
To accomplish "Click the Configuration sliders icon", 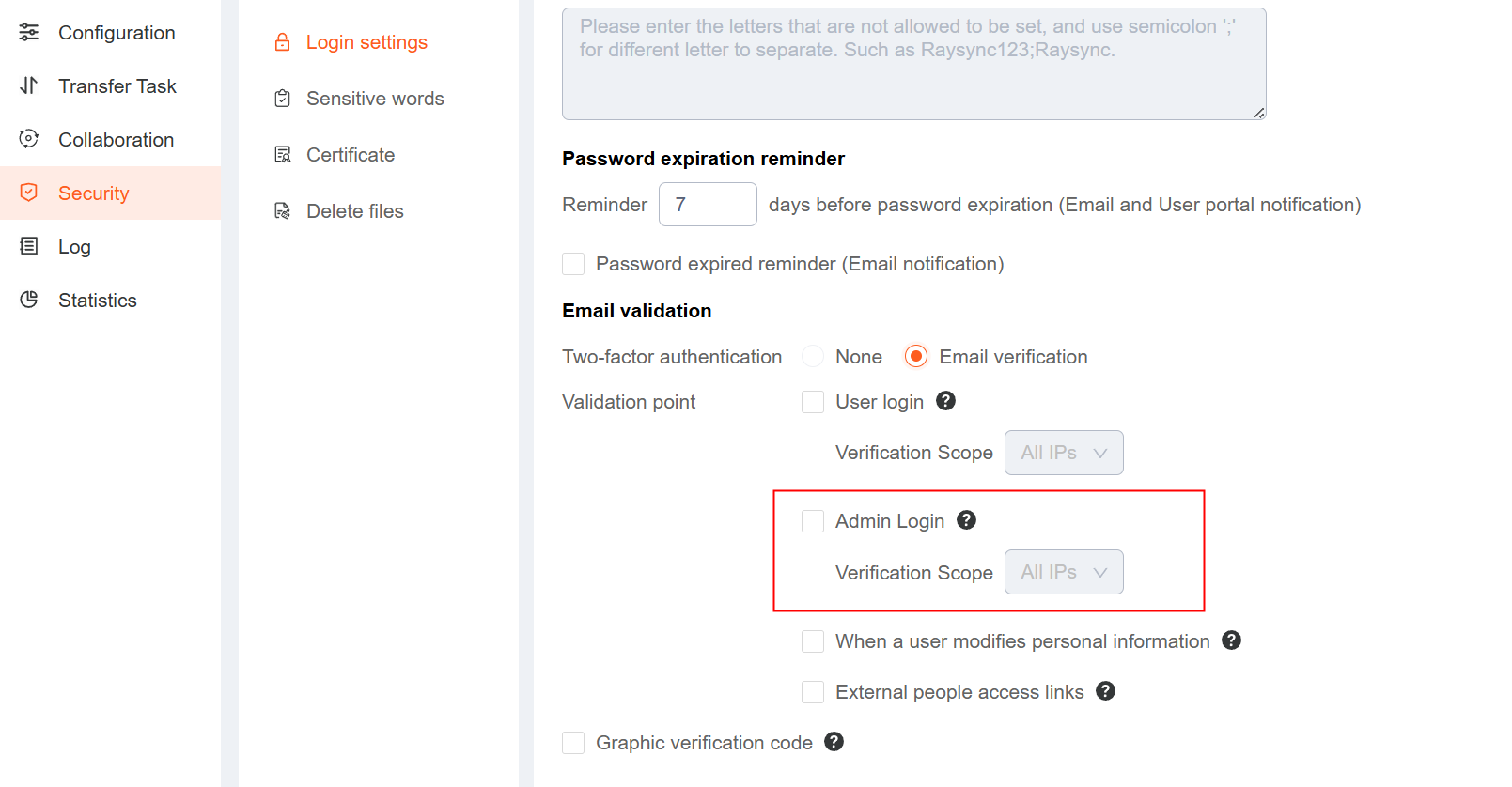I will point(29,32).
